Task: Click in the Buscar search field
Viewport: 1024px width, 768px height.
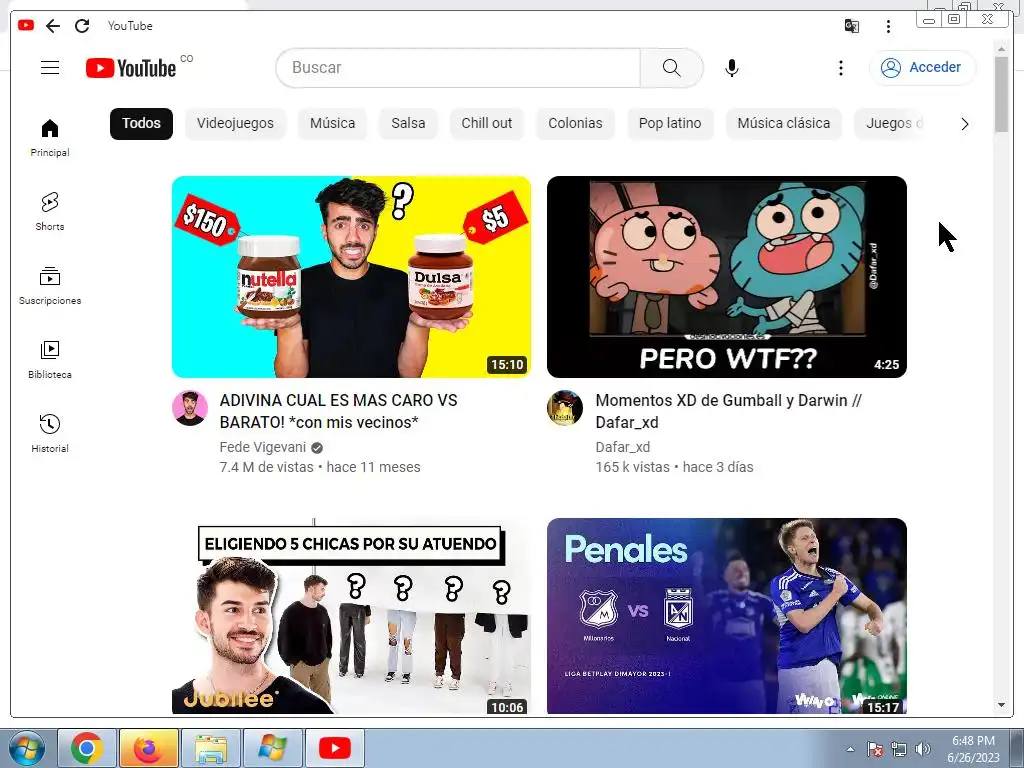Action: [x=458, y=67]
